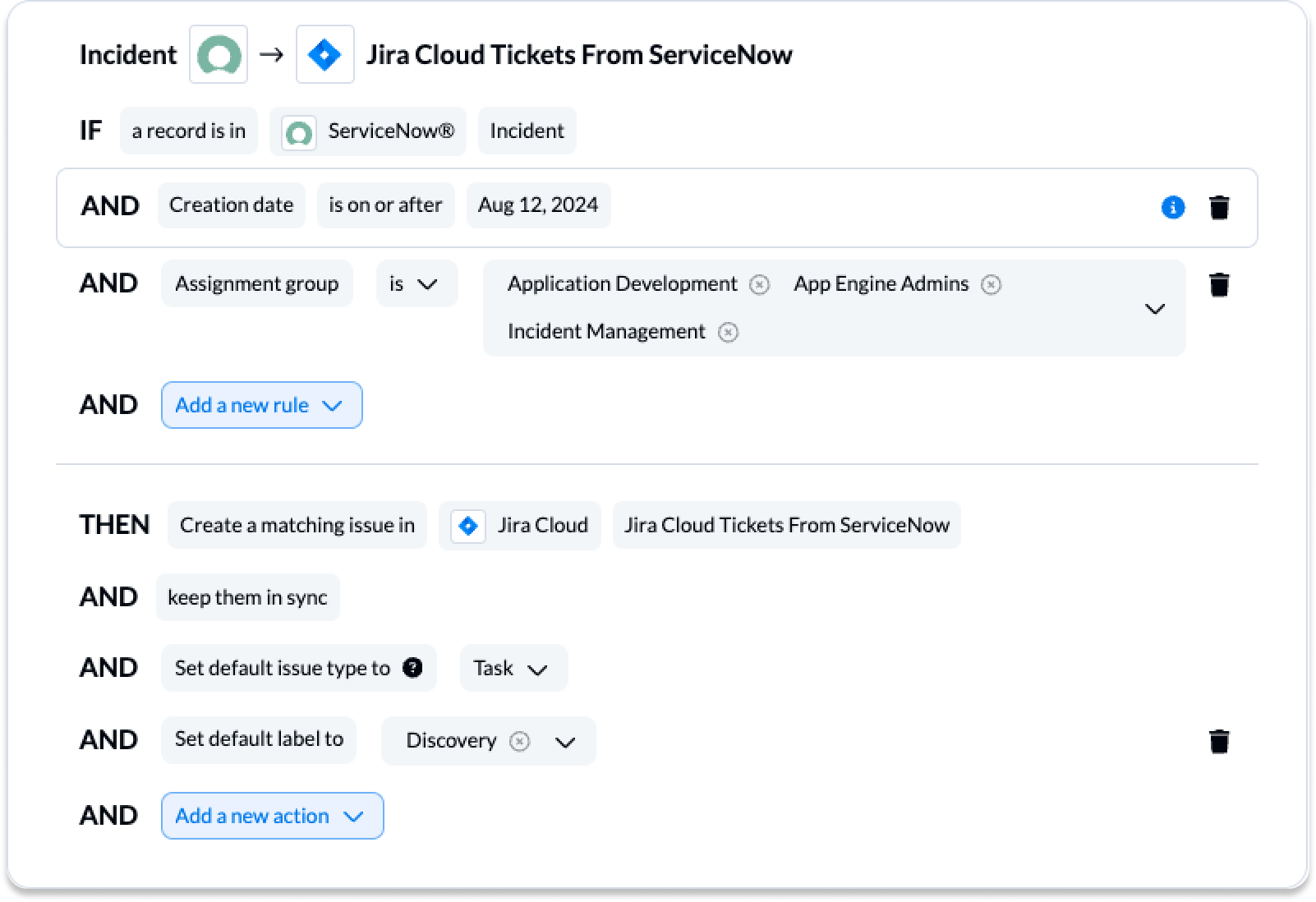Viewport: 1316px width, 902px height.
Task: Click the Aug 12, 2024 date value
Action: [538, 205]
